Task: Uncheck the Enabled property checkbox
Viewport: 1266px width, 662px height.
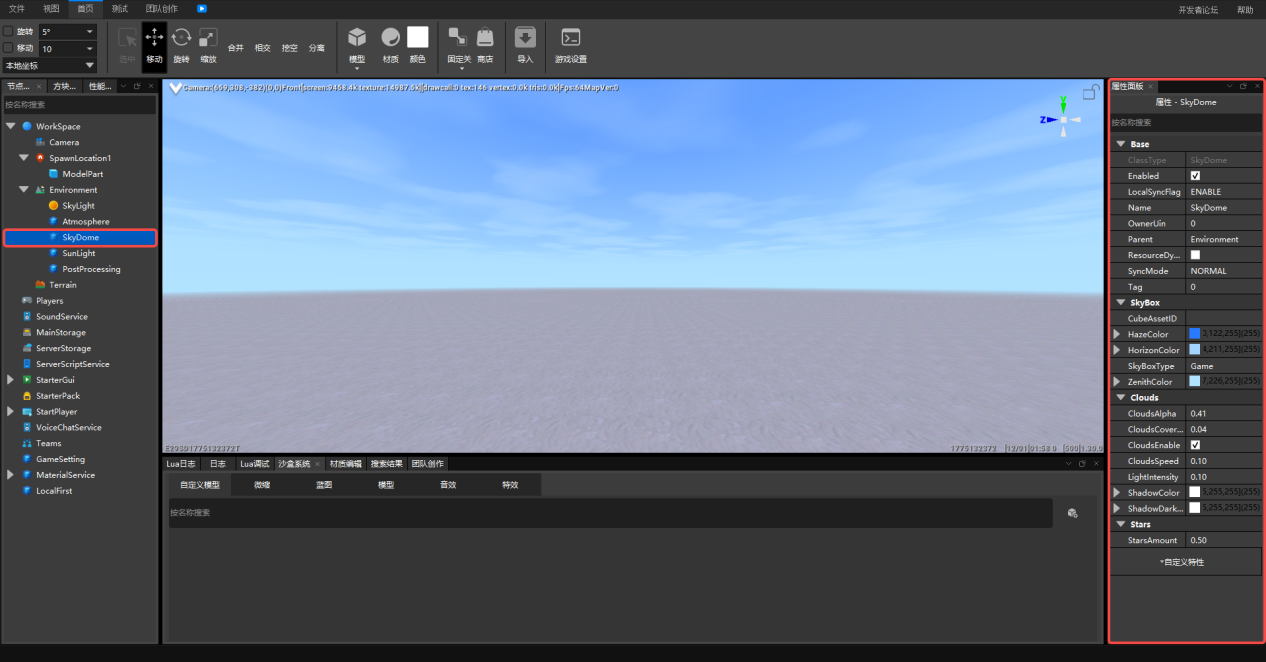Action: tap(1195, 176)
